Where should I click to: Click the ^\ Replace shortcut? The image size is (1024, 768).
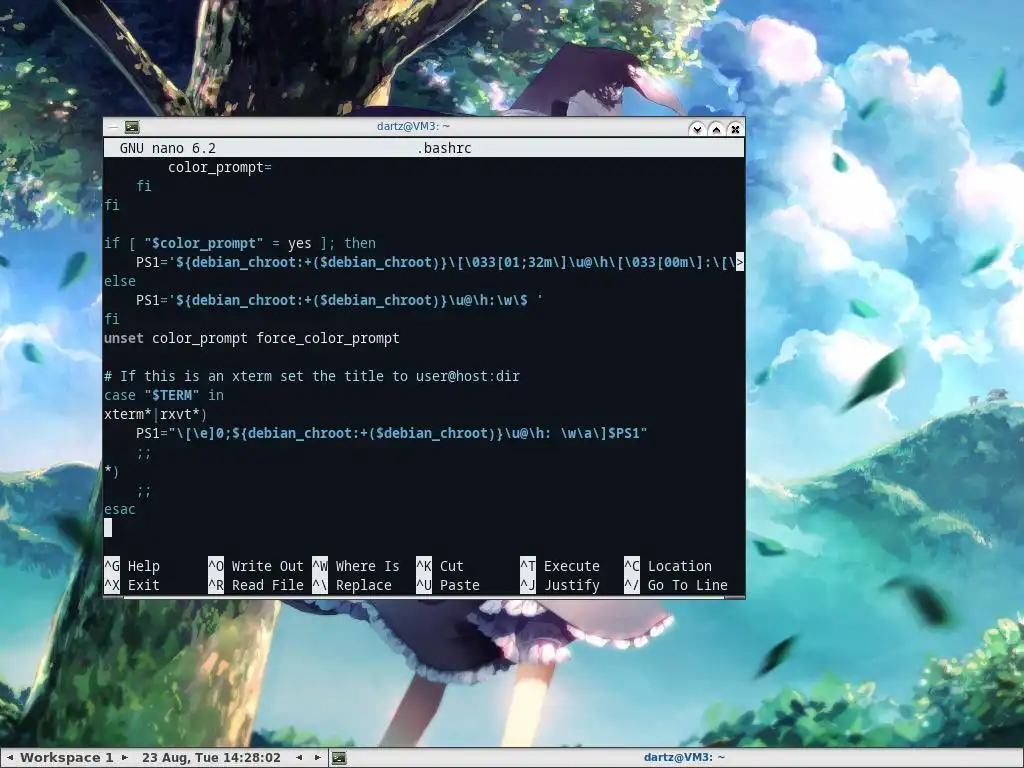(352, 585)
